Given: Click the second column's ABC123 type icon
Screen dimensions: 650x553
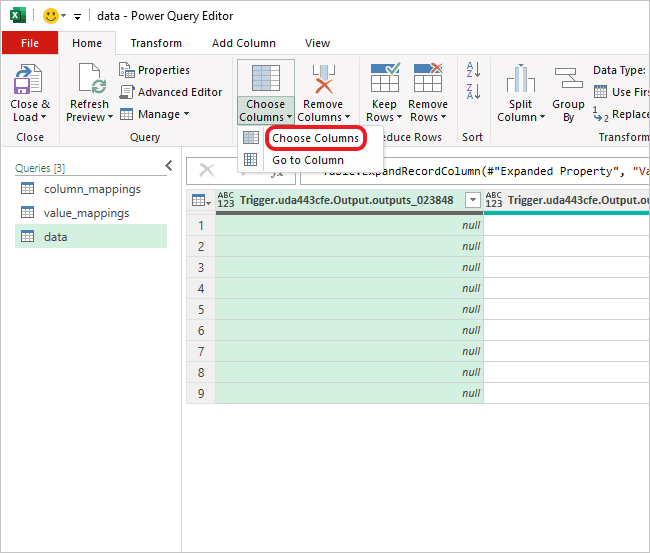Looking at the screenshot, I should tap(494, 200).
